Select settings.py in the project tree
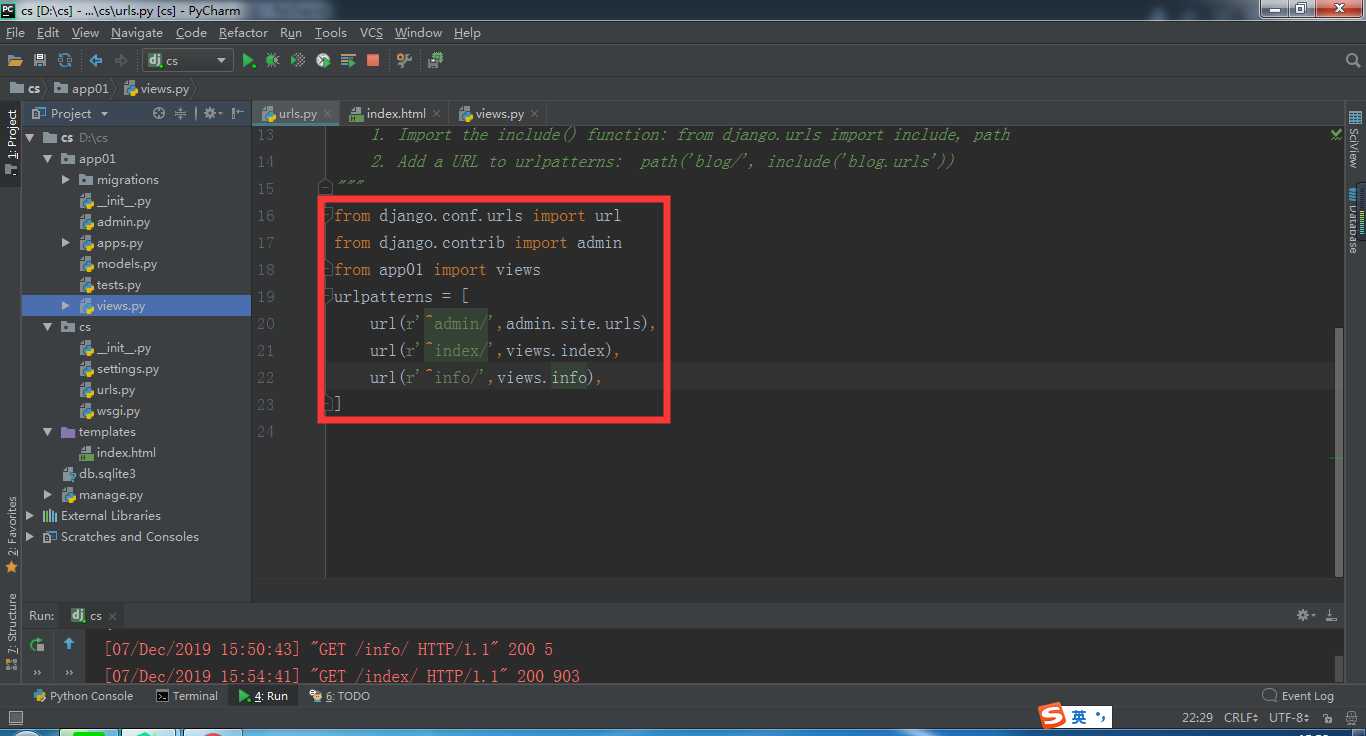This screenshot has height=736, width=1366. click(128, 369)
